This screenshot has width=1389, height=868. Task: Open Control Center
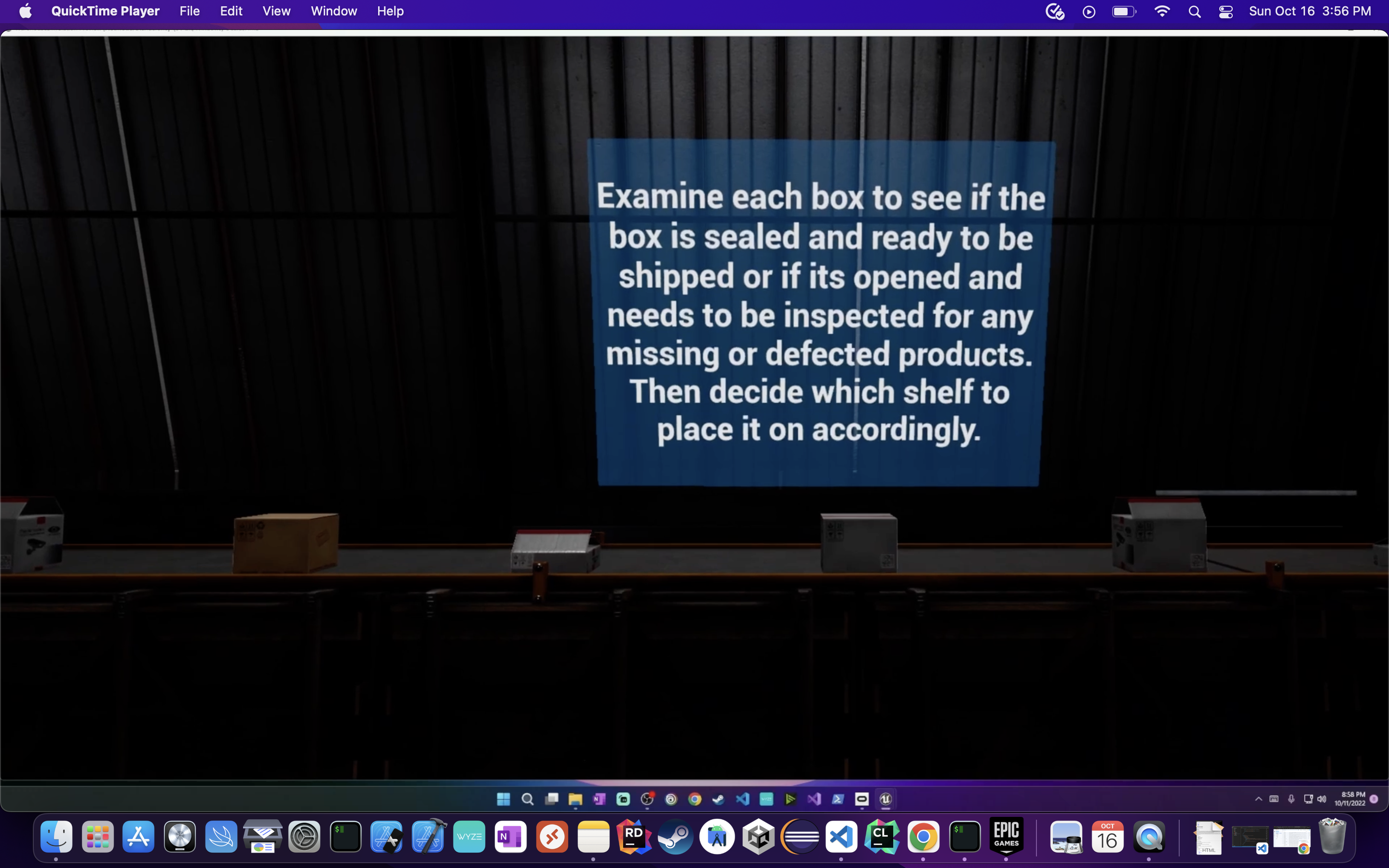click(1226, 12)
